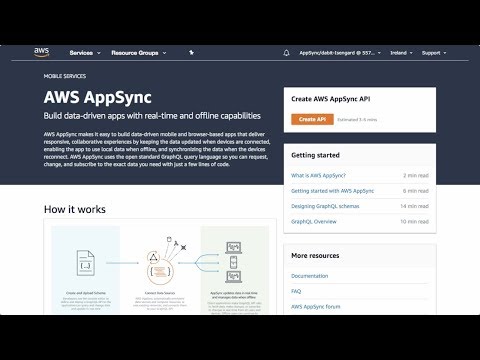Click the Create API button
The height and width of the screenshot is (360, 480).
coord(312,119)
